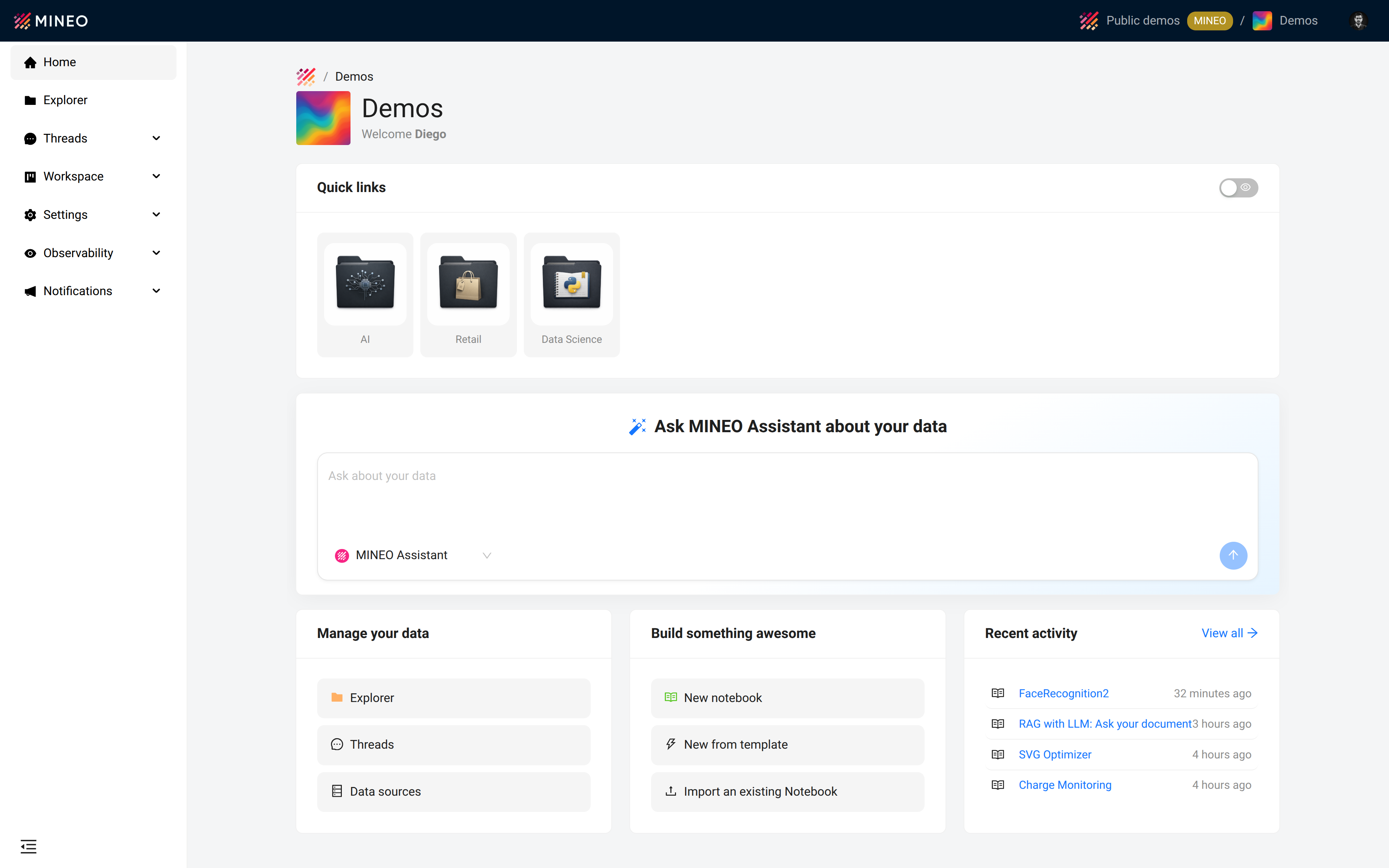Click the Ask about your data field
The image size is (1389, 868).
[x=786, y=494]
